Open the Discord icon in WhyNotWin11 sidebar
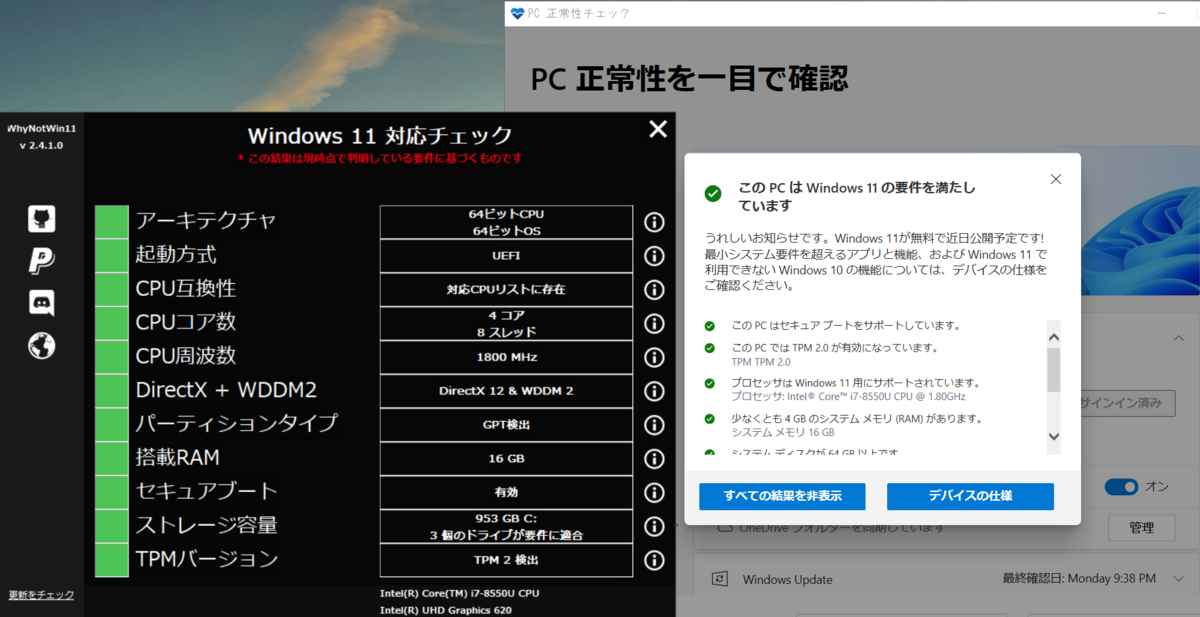Image resolution: width=1200 pixels, height=617 pixels. pyautogui.click(x=41, y=303)
